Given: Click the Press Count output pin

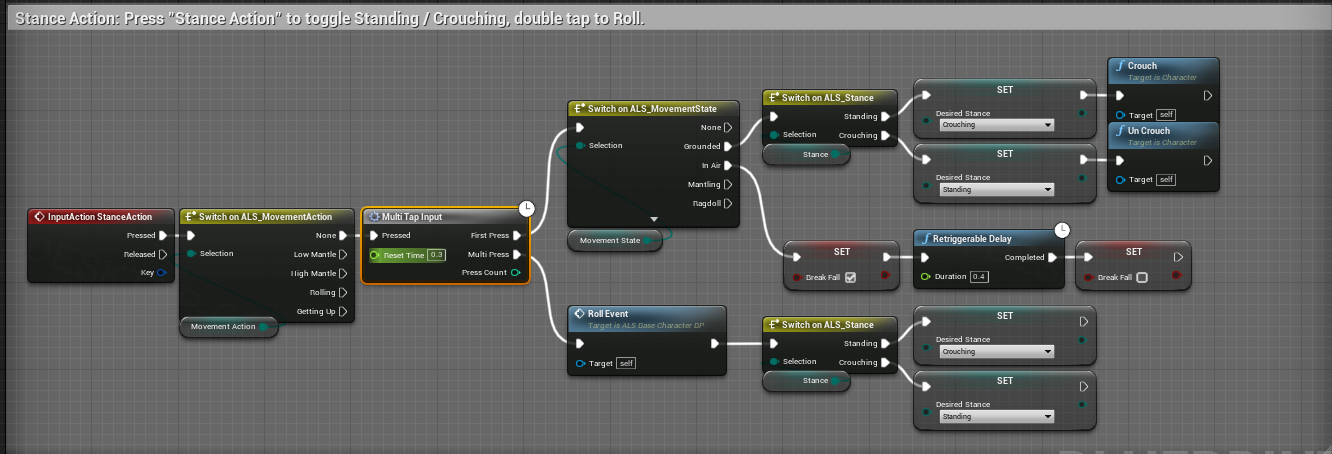Looking at the screenshot, I should (x=516, y=272).
